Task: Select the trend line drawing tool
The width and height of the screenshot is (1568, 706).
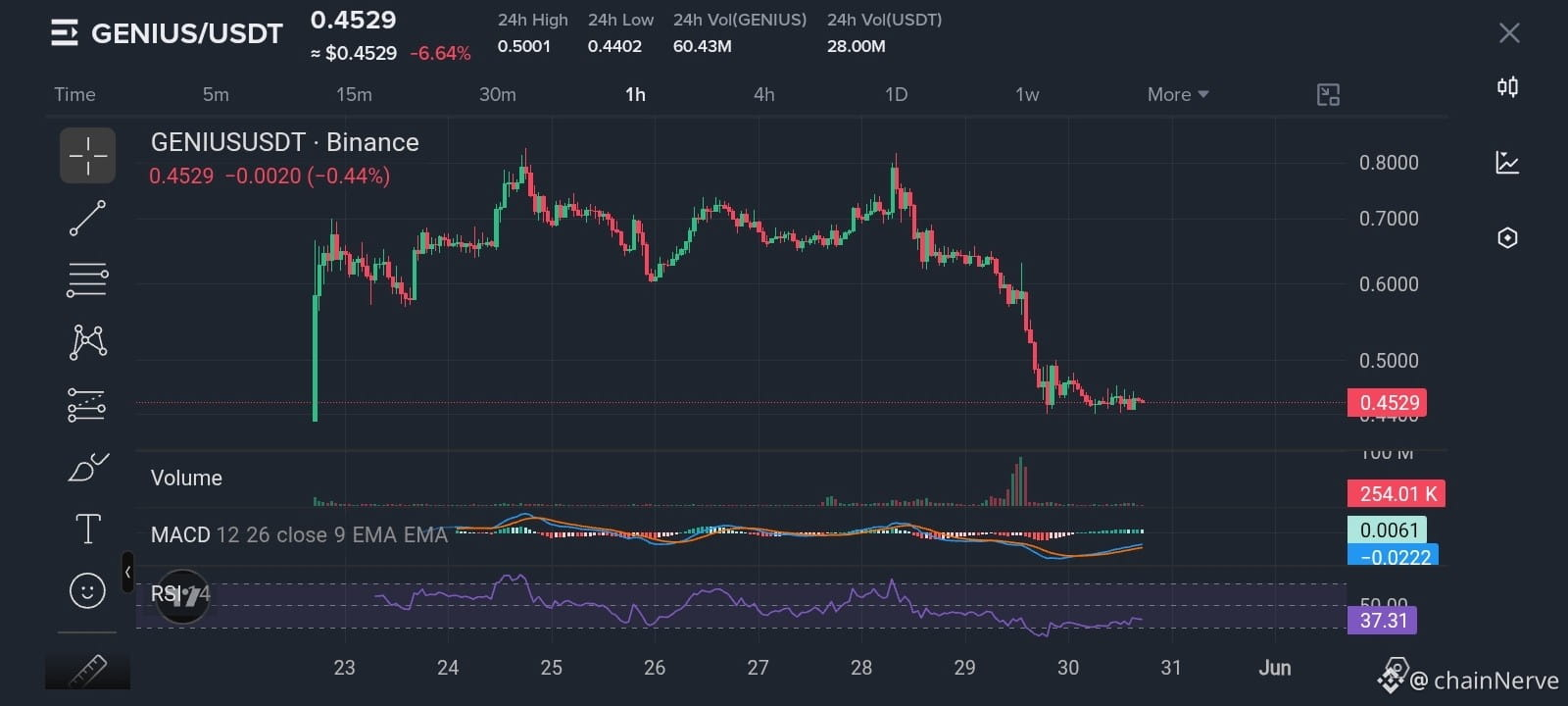Action: [88, 218]
